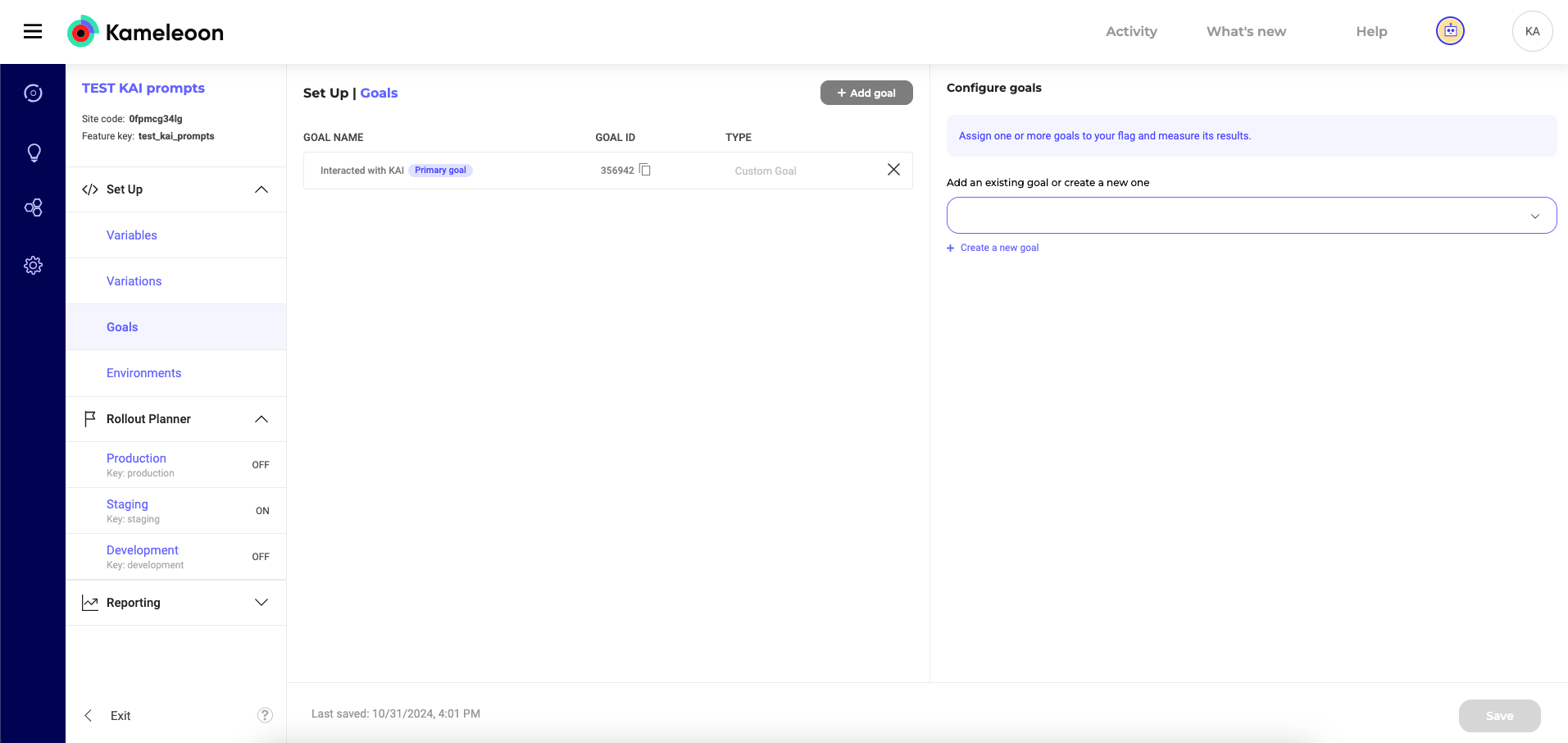
Task: Click the Key: production label
Action: [x=140, y=473]
